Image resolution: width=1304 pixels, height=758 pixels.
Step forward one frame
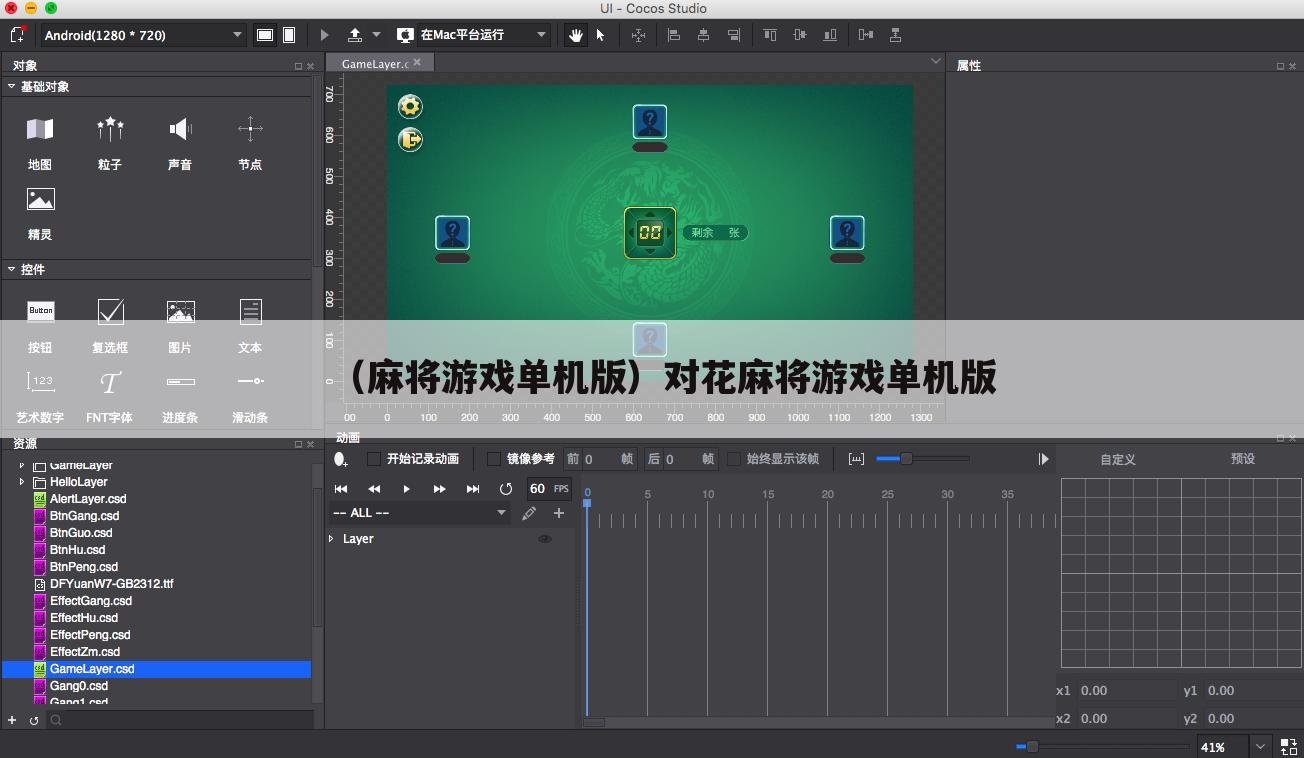click(x=439, y=489)
